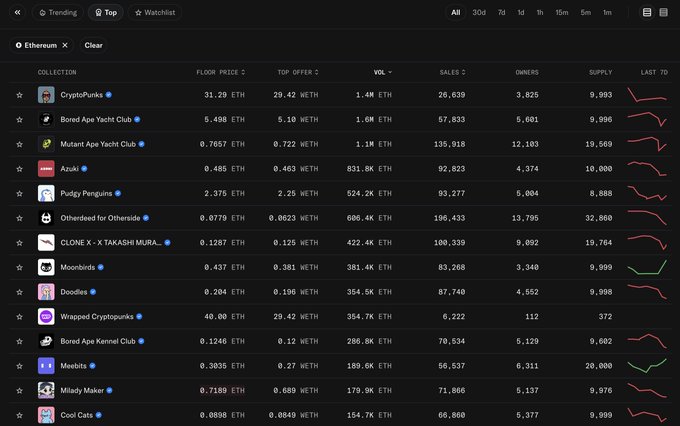Image resolution: width=680 pixels, height=426 pixels.
Task: Select the 15m time range
Action: (x=562, y=13)
